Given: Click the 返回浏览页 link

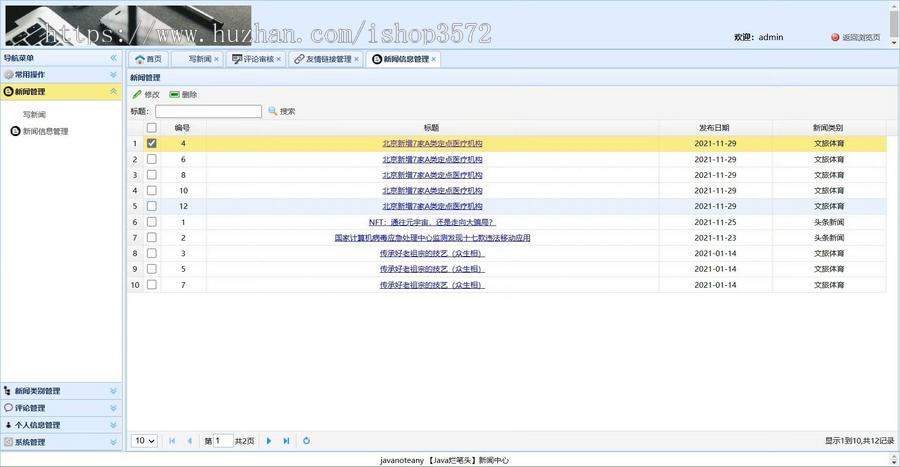Looking at the screenshot, I should pos(861,37).
